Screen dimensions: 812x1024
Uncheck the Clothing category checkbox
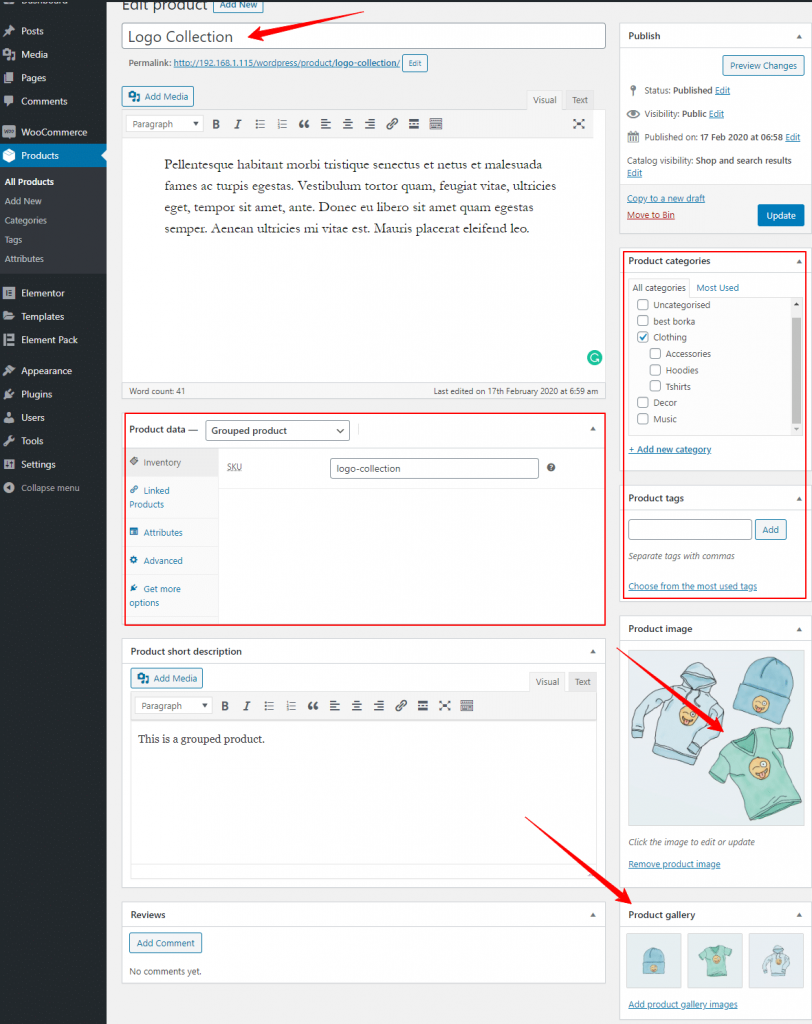643,338
